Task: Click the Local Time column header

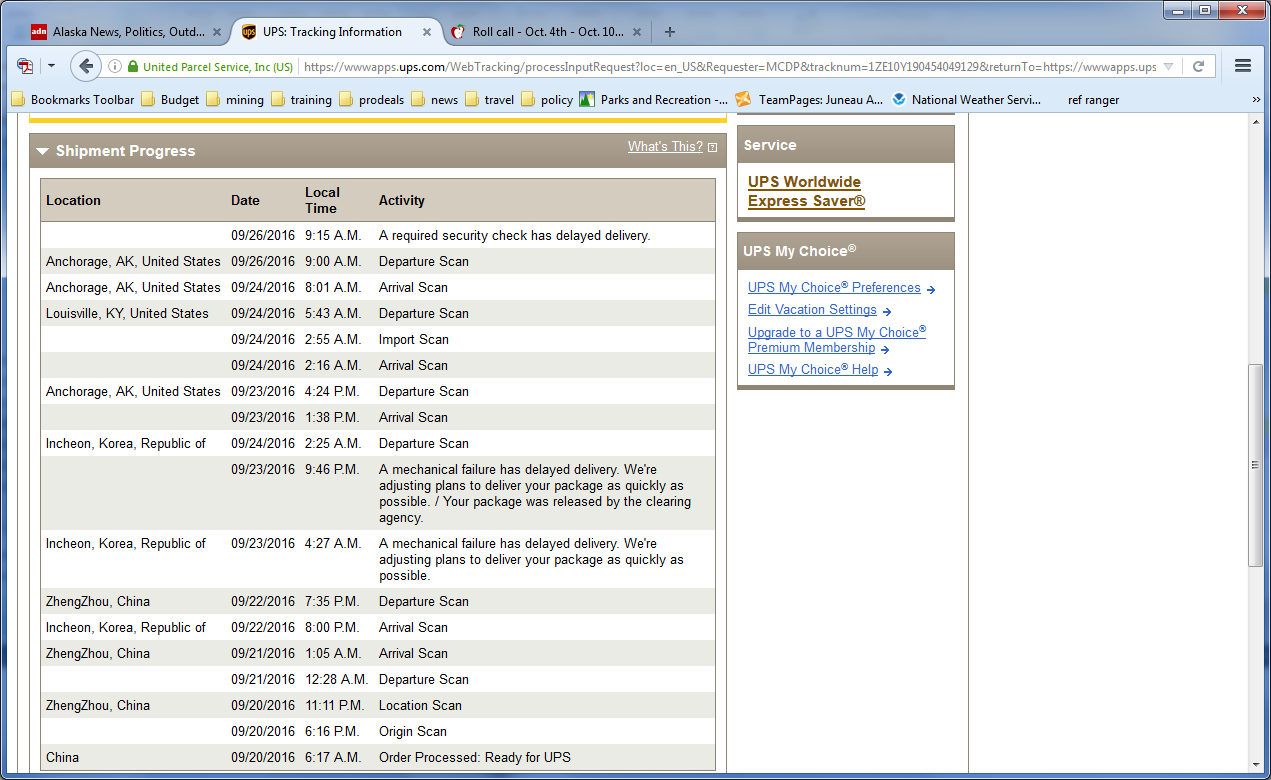Action: click(x=322, y=201)
